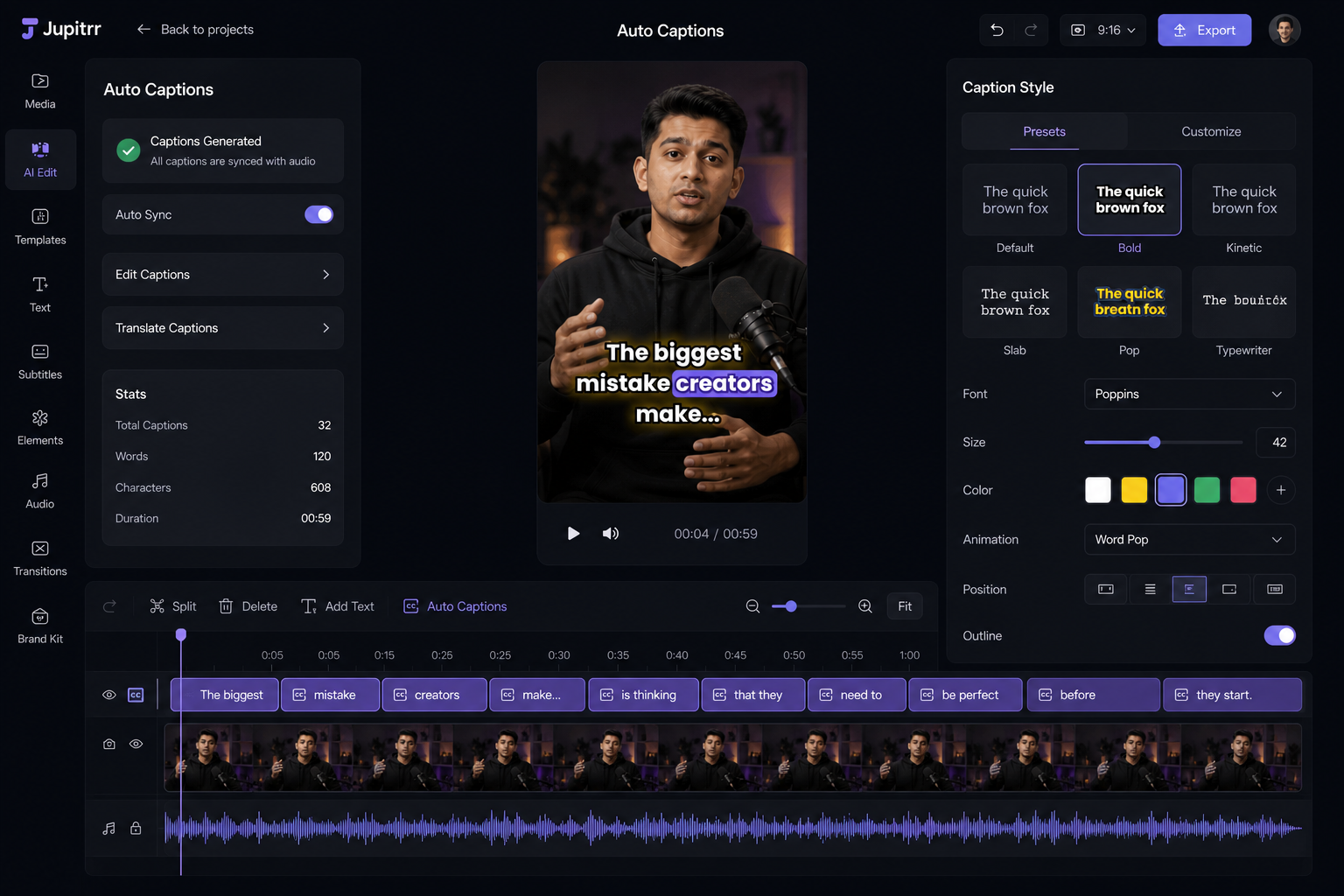Open the Font dropdown showing Poppins
1344x896 pixels.
tap(1189, 394)
